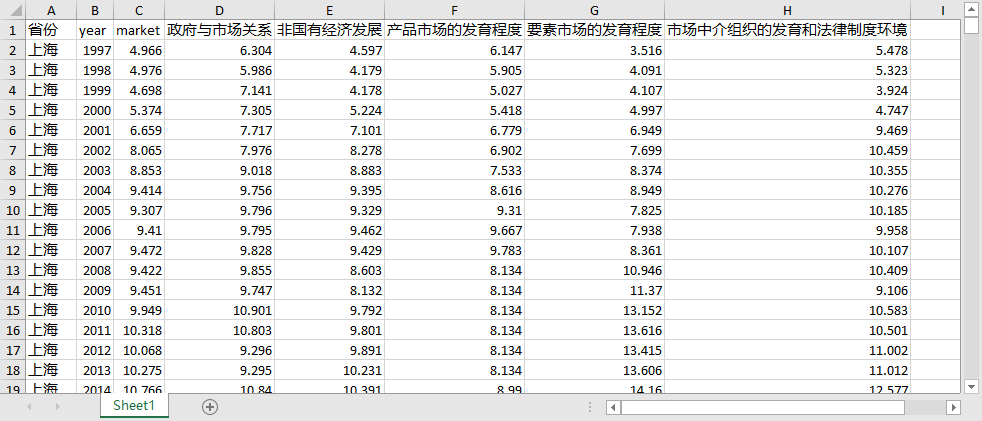982x421 pixels.
Task: Select the cell with year 2007
Action: click(x=95, y=251)
